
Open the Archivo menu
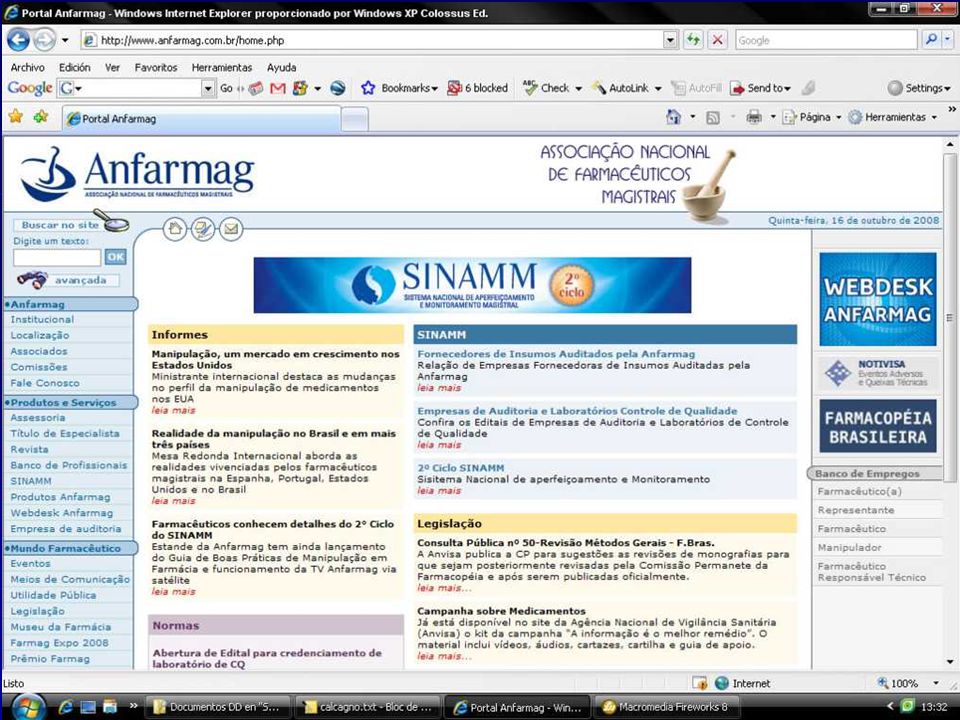click(28, 67)
